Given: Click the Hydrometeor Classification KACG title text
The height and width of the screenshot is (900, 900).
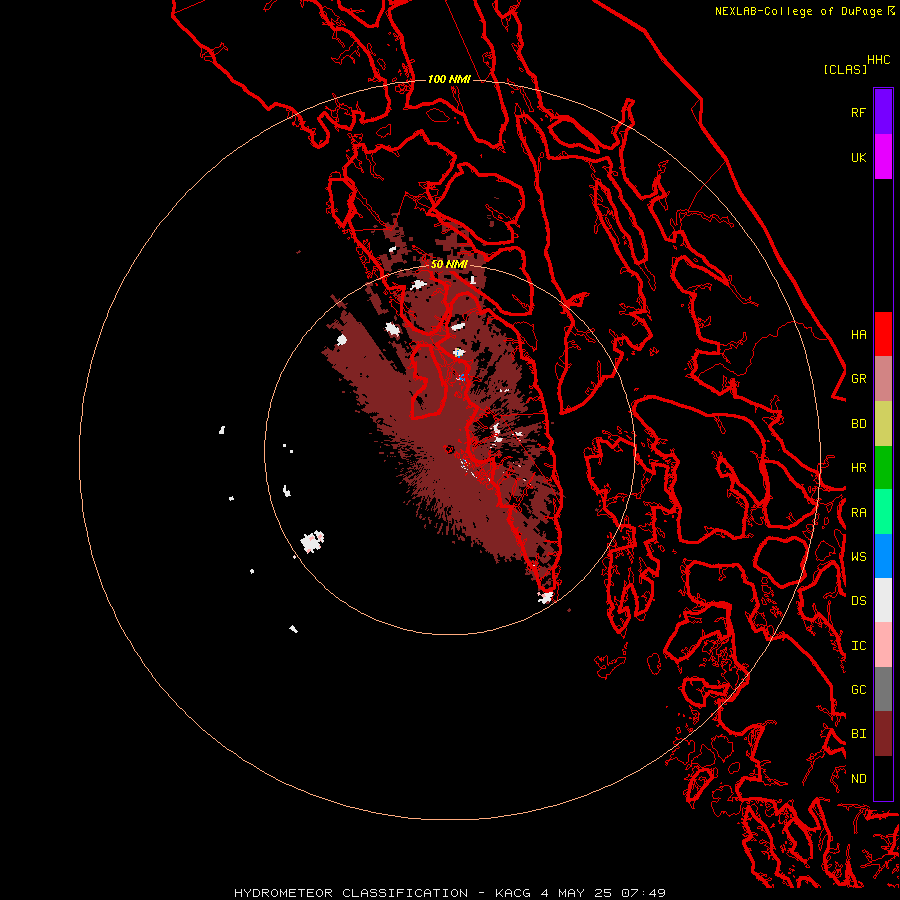Looking at the screenshot, I should click(x=450, y=893).
